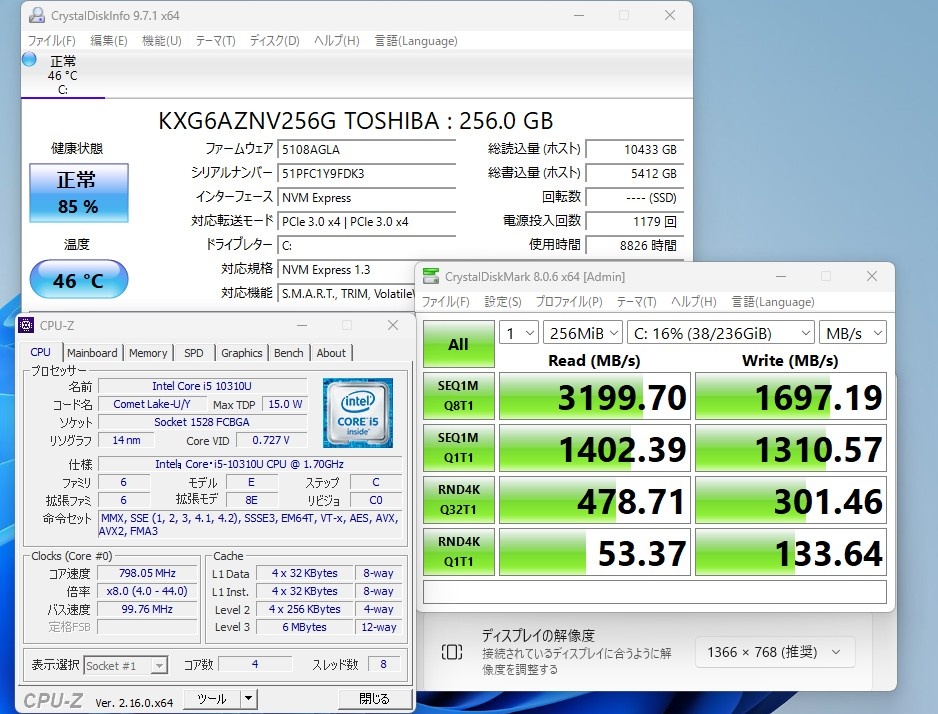
Task: Start the RND4K Q1T1 benchmark
Action: click(458, 552)
